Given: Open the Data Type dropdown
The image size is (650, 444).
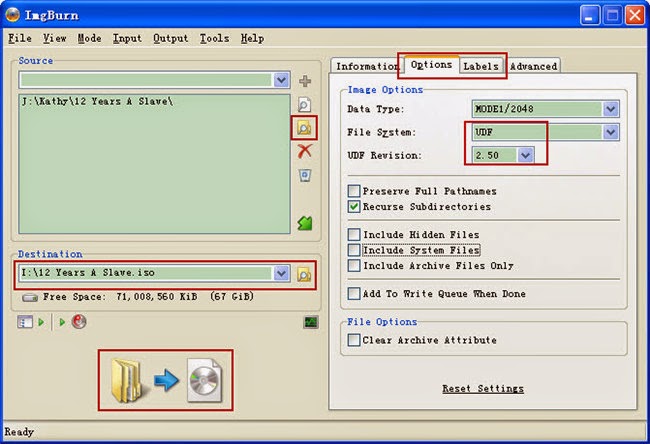Looking at the screenshot, I should [610, 109].
